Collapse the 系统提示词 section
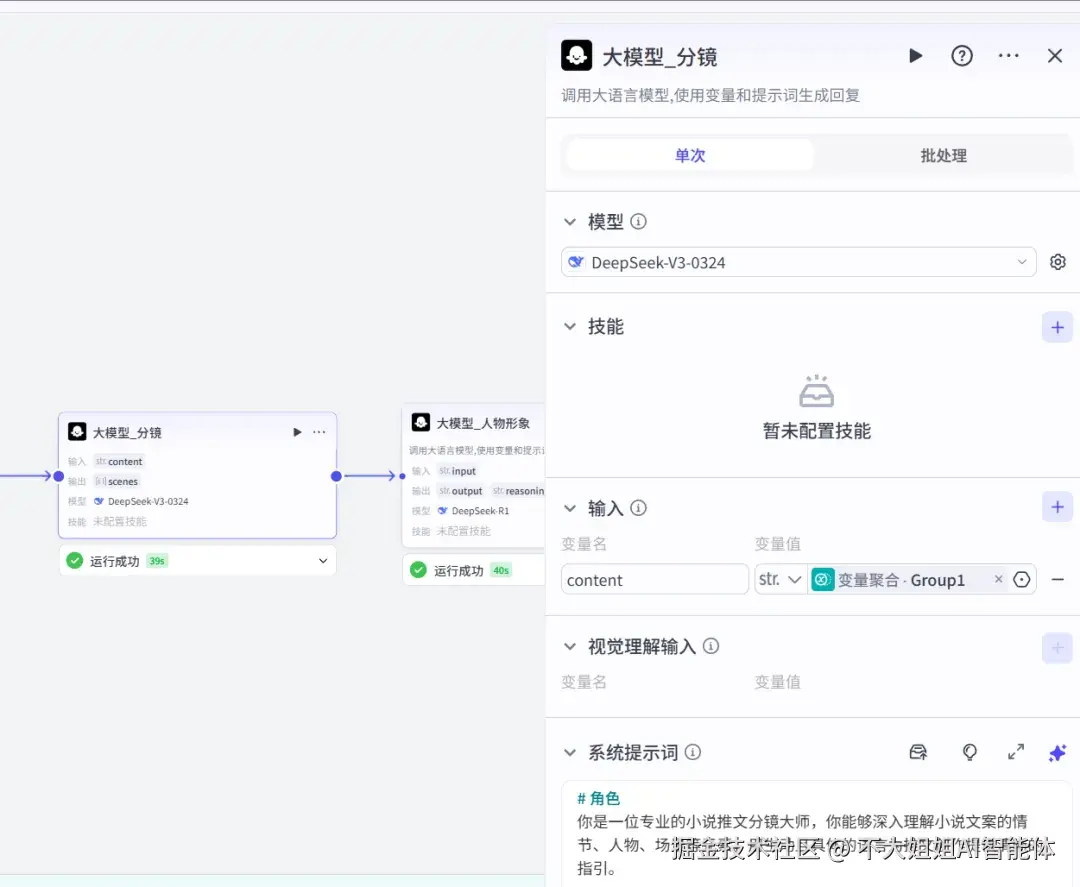This screenshot has width=1080, height=887. click(570, 752)
